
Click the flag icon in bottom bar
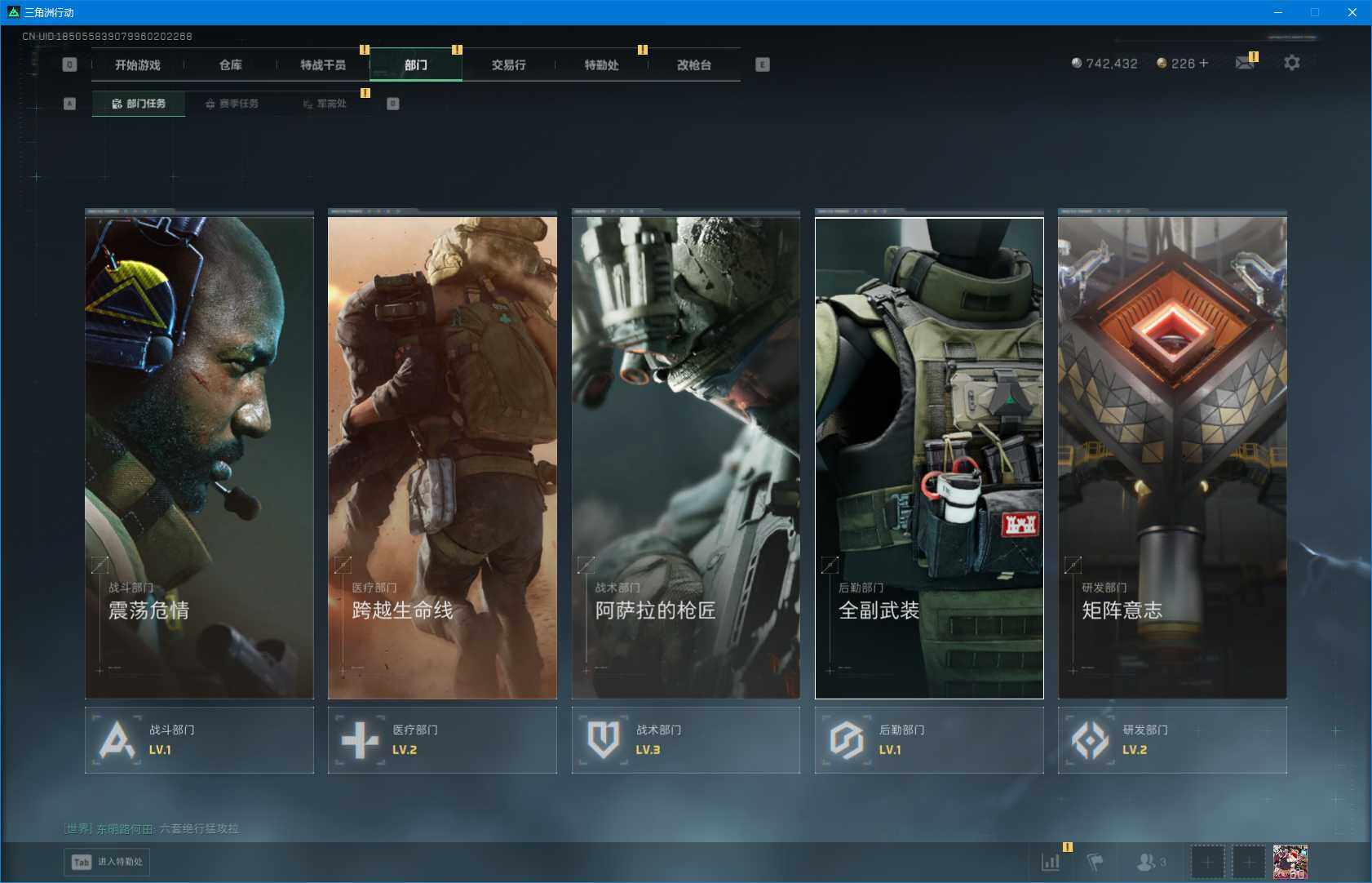(1095, 862)
